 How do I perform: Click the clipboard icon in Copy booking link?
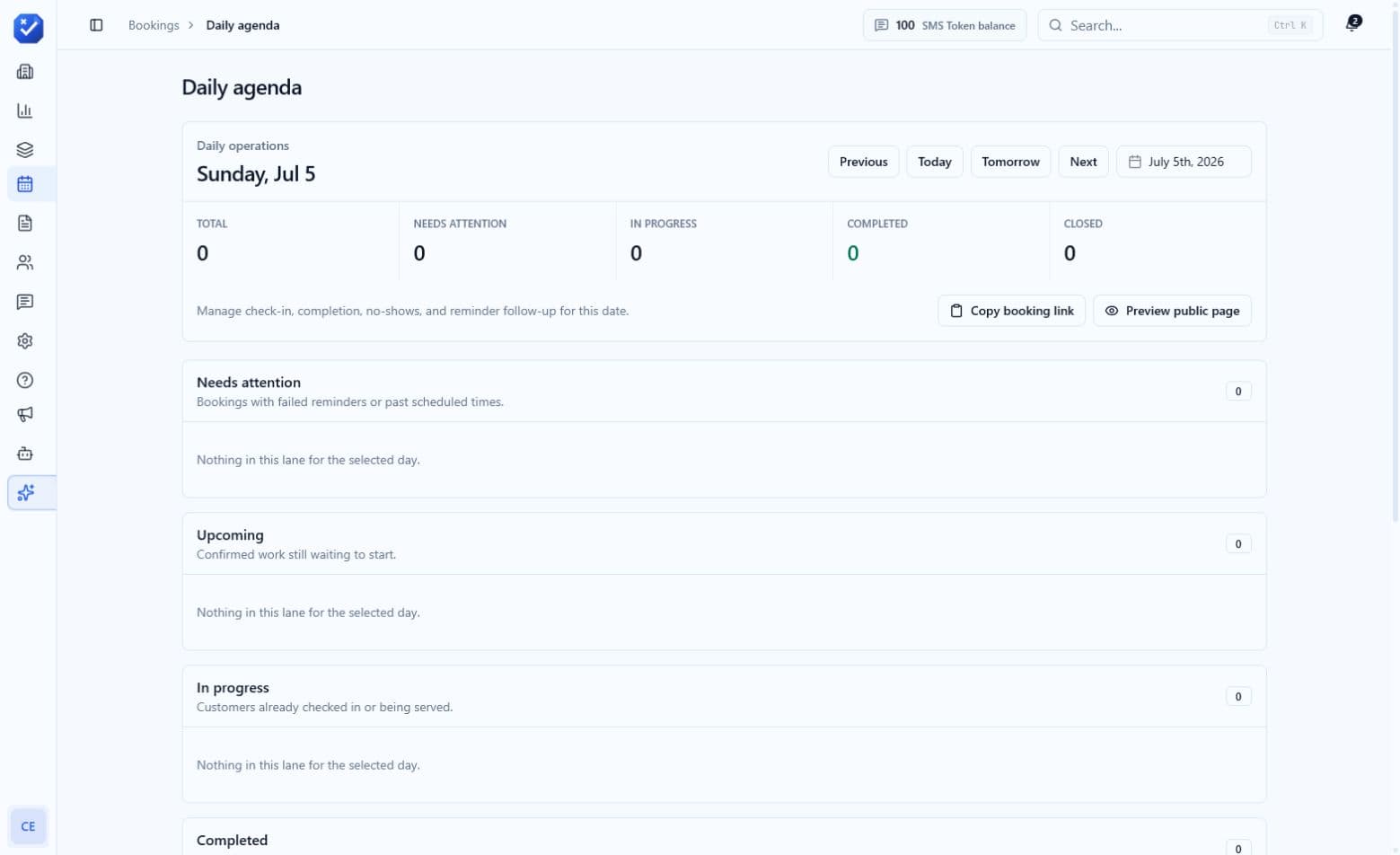coord(956,311)
